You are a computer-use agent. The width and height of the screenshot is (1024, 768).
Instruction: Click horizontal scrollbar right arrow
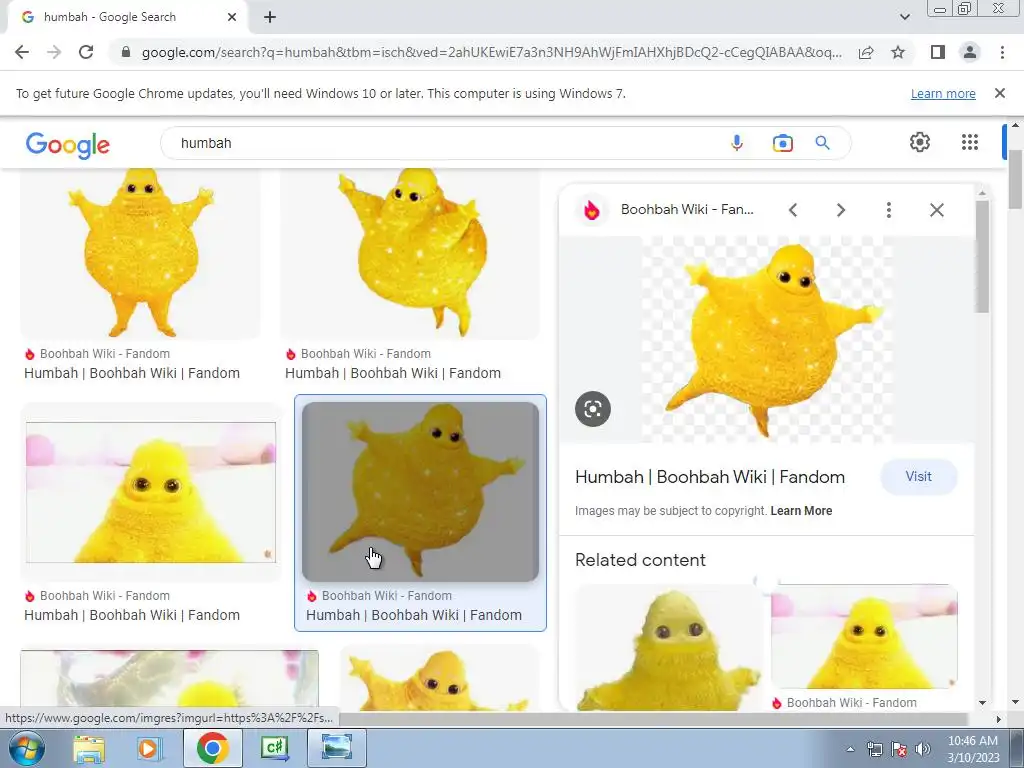coord(999,719)
